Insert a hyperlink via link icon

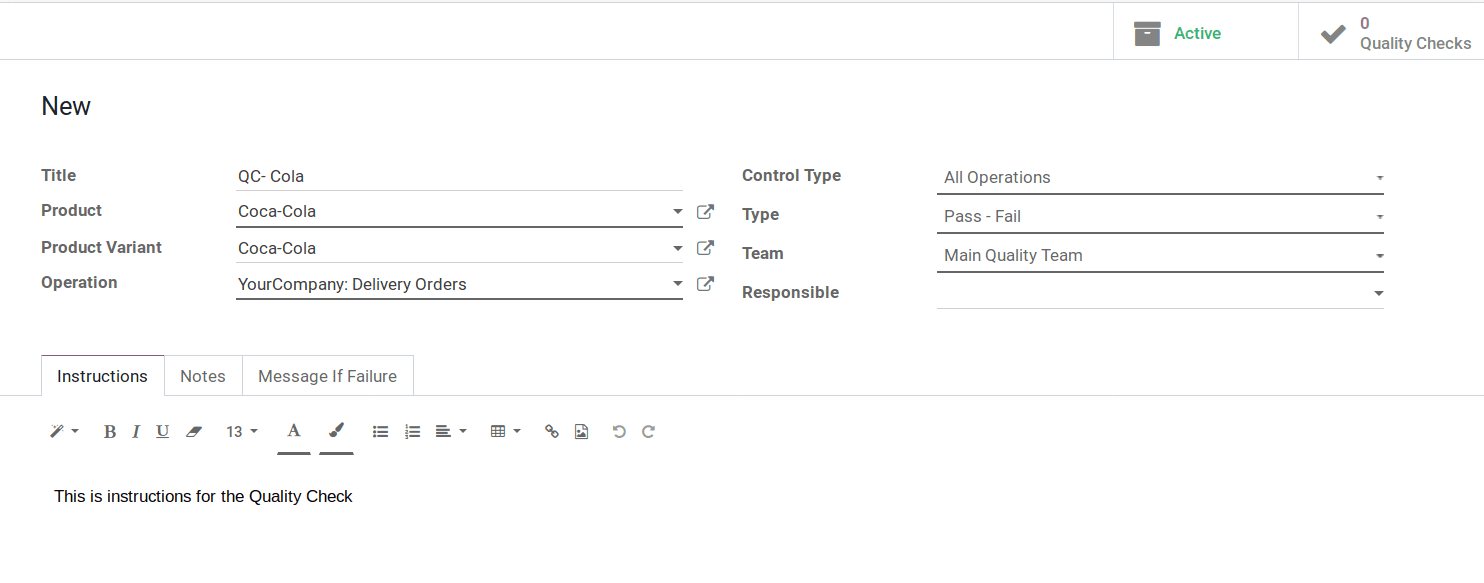[x=551, y=432]
